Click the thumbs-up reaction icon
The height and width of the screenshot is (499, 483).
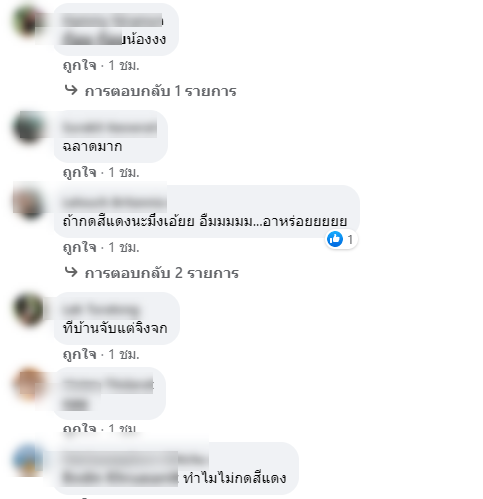pos(335,239)
